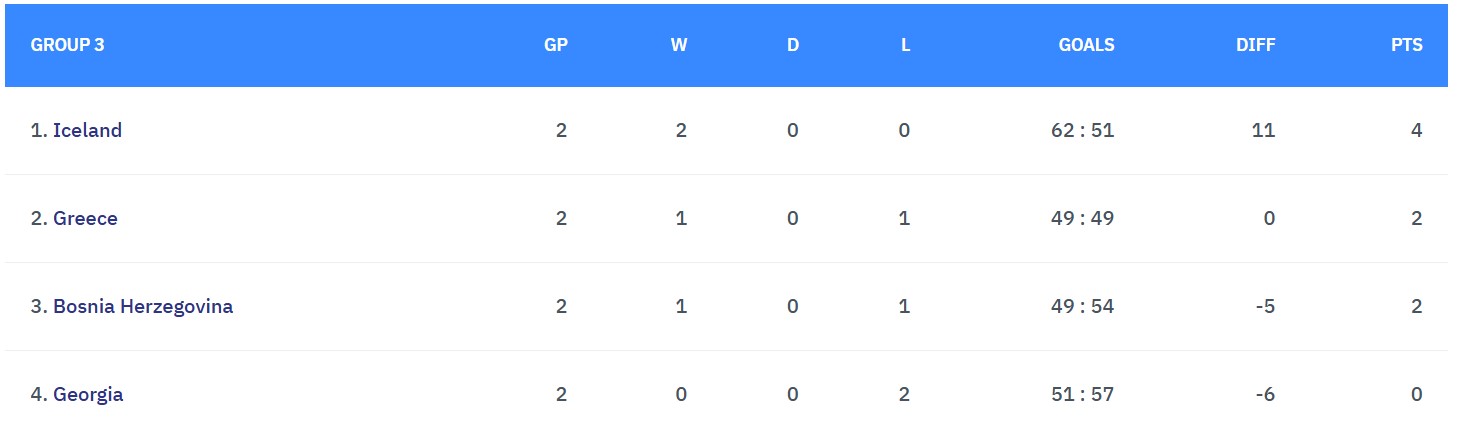
Task: Click the GROUP 3 header label
Action: pos(68,45)
